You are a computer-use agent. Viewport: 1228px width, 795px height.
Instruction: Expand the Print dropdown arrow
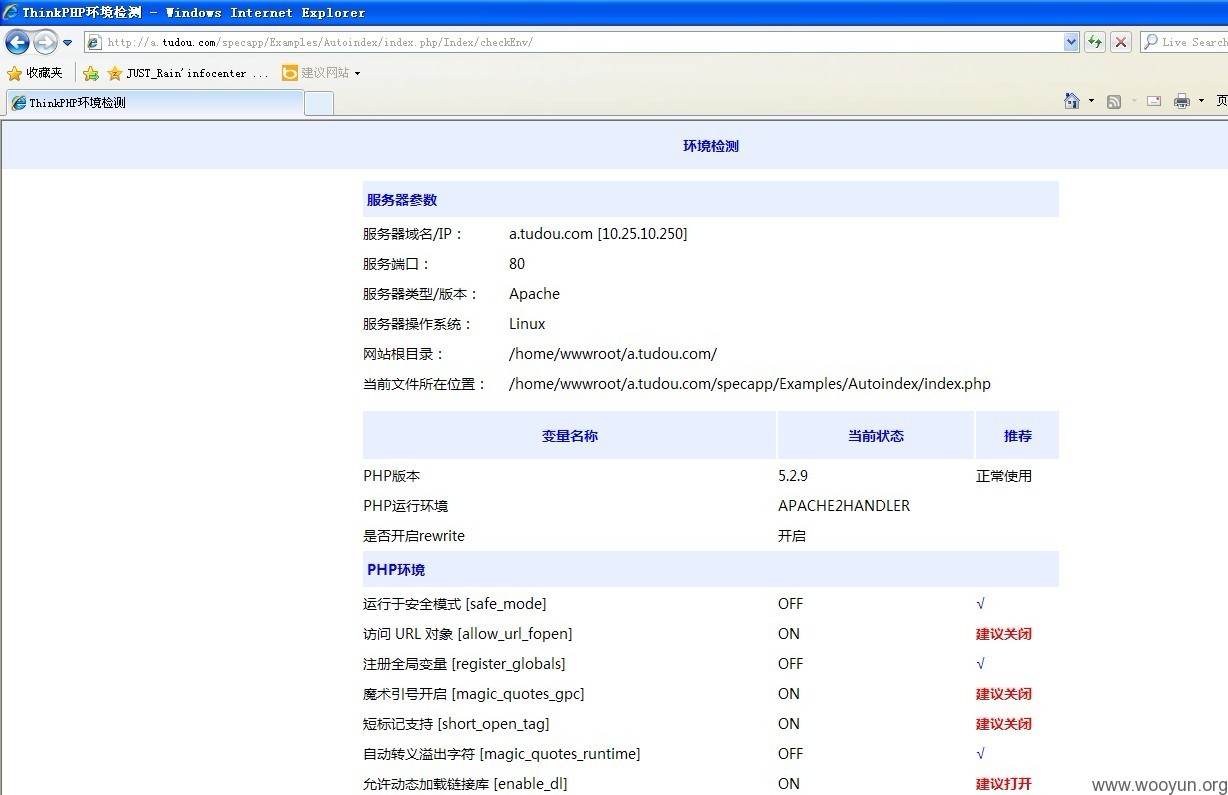(1201, 101)
